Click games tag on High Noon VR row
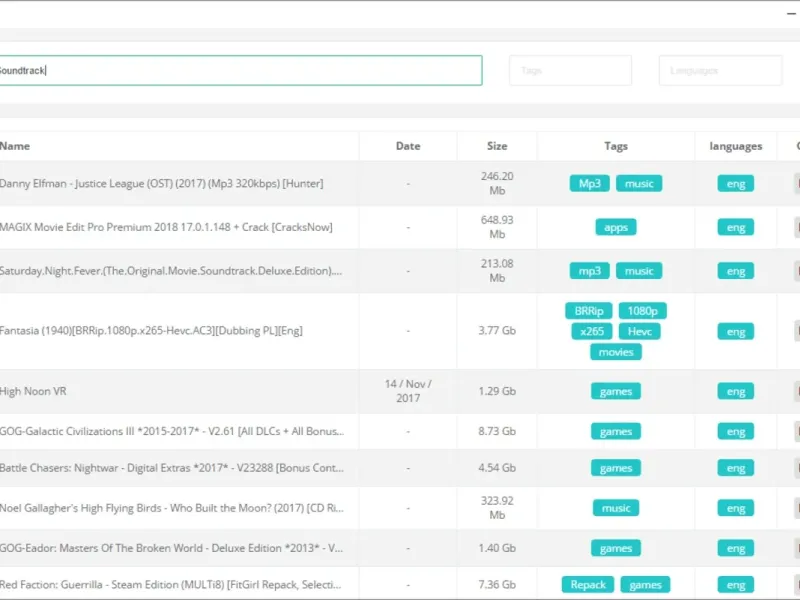 616,391
